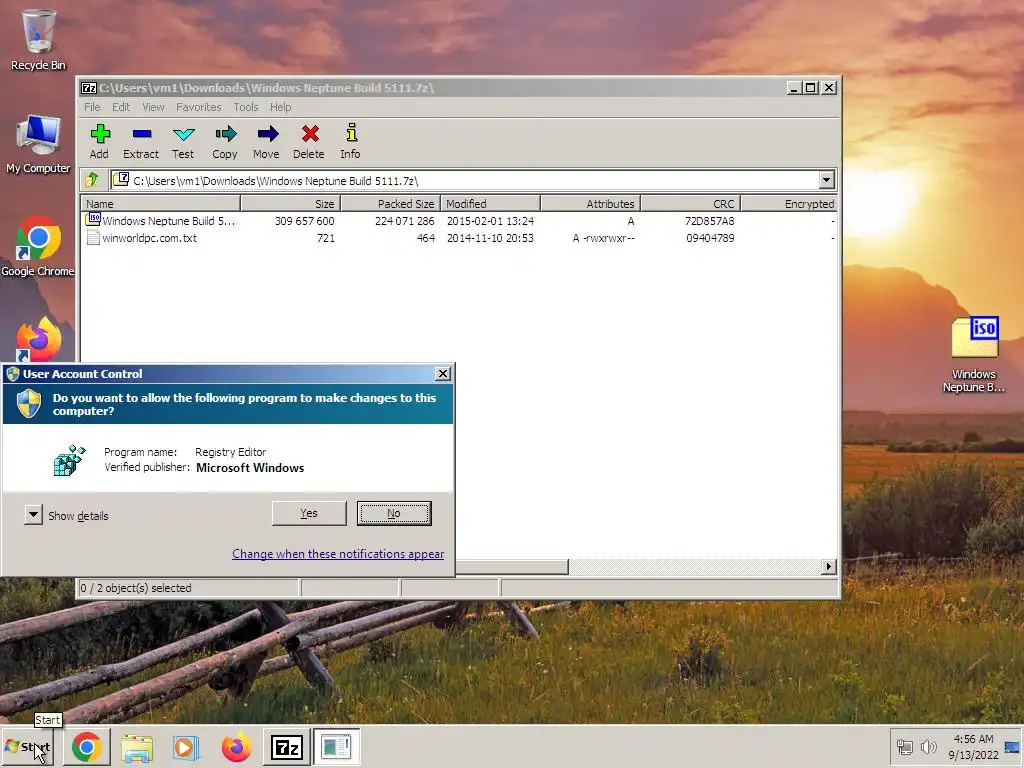Image resolution: width=1024 pixels, height=768 pixels.
Task: Click Yes in the User Account Control dialog
Action: pos(309,513)
